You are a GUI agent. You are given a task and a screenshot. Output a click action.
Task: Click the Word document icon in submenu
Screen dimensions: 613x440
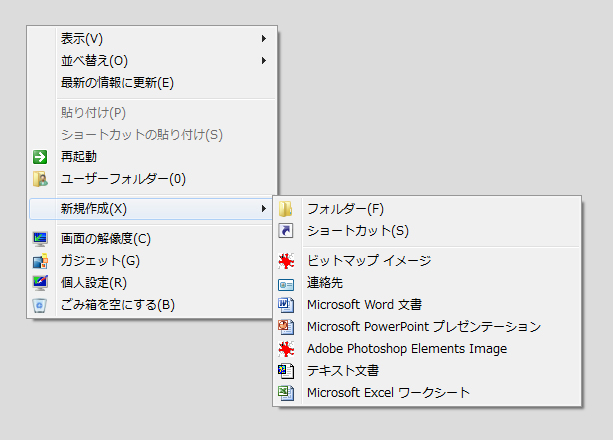286,305
